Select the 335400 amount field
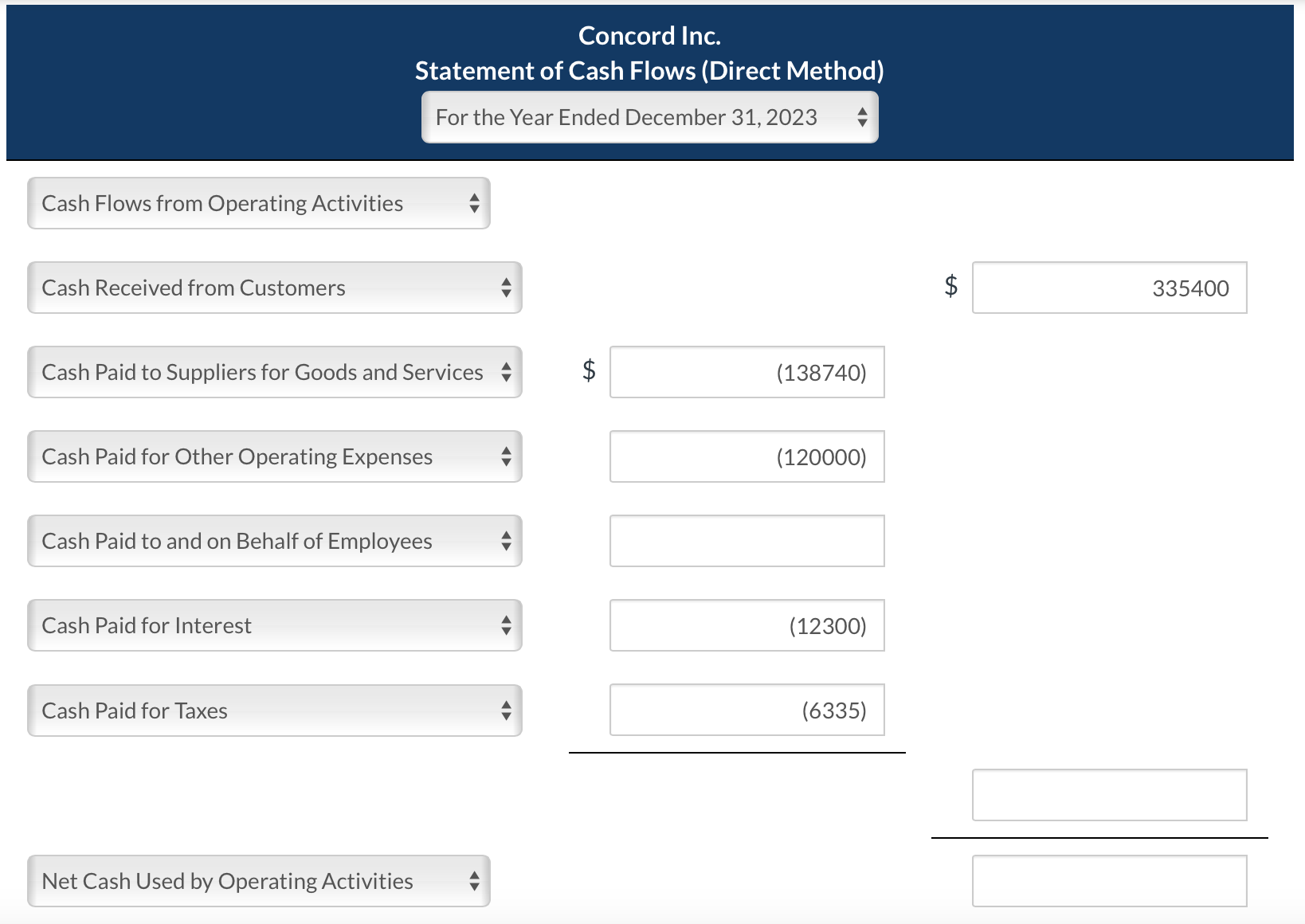This screenshot has height=924, width=1305. [x=1109, y=288]
